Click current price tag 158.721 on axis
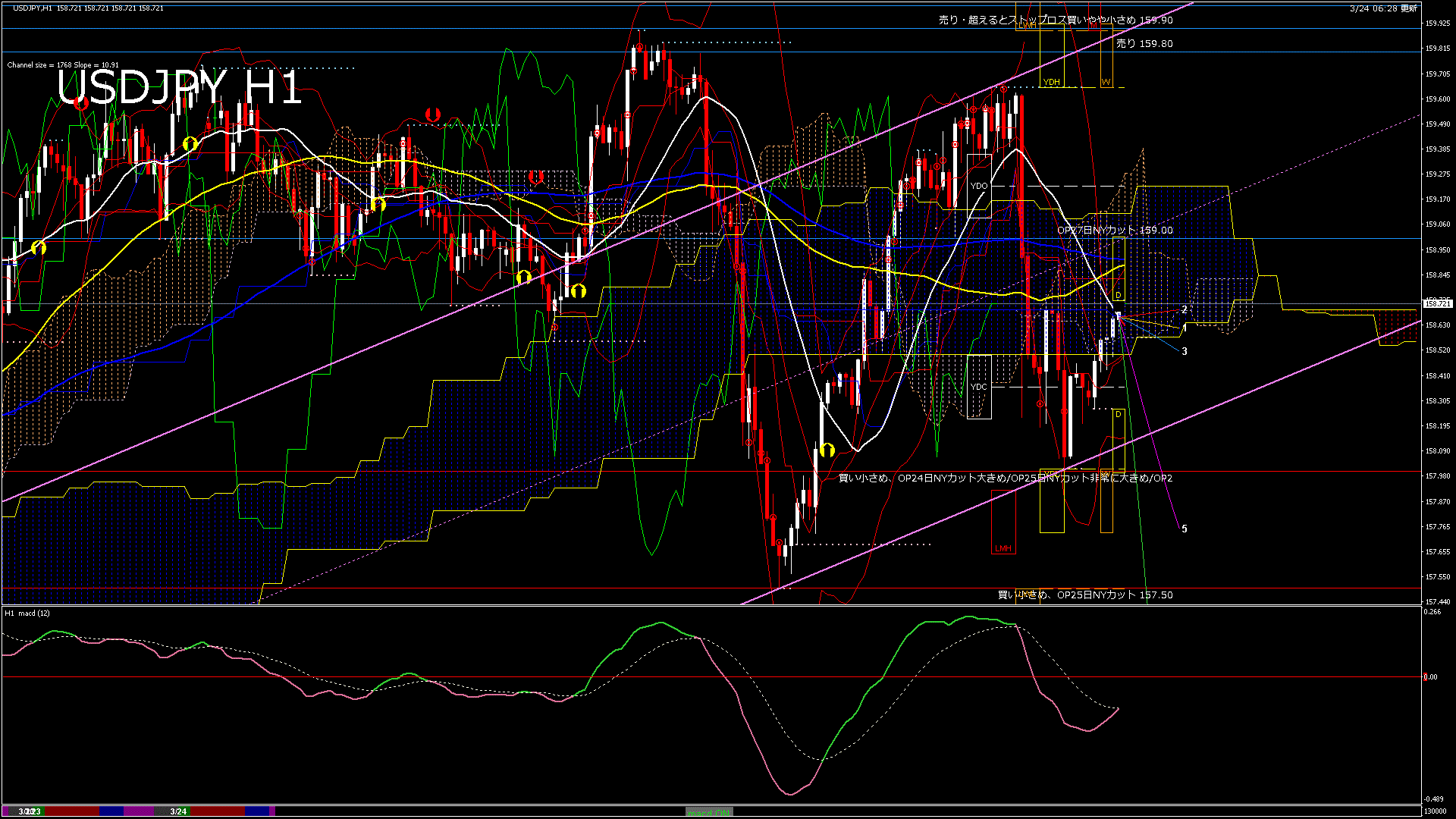The width and height of the screenshot is (1456, 819). [1437, 303]
